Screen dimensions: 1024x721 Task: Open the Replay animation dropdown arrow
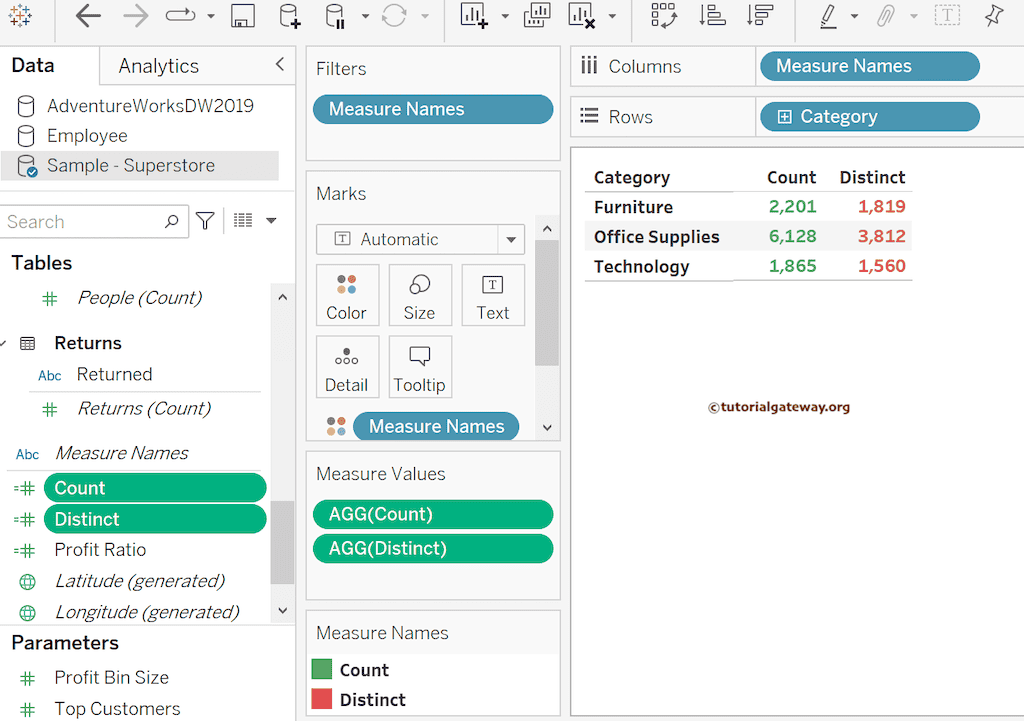(210, 16)
